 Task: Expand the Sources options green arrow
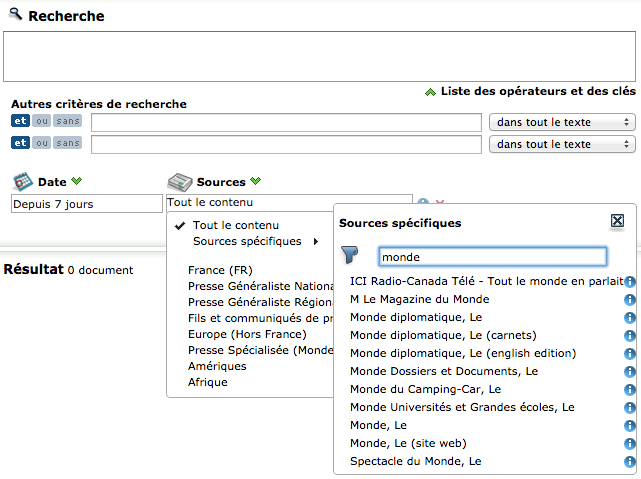coord(256,181)
